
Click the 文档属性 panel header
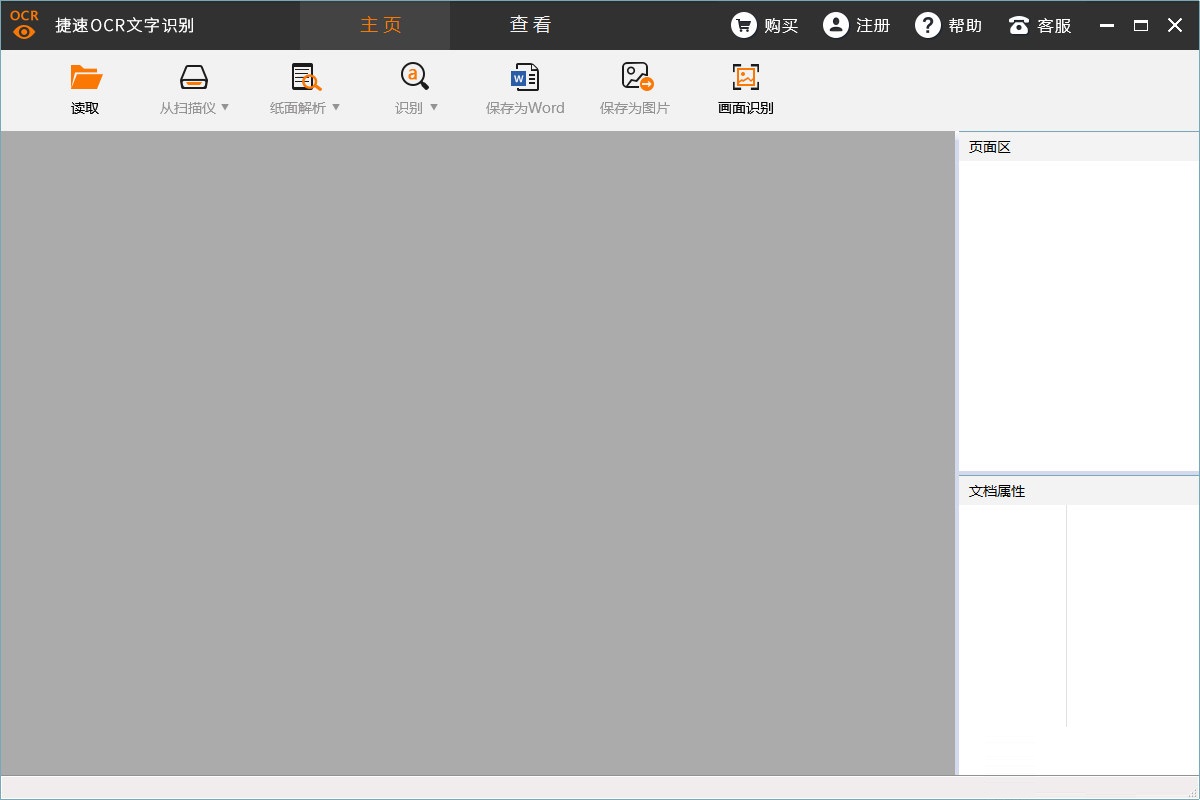click(x=1079, y=491)
